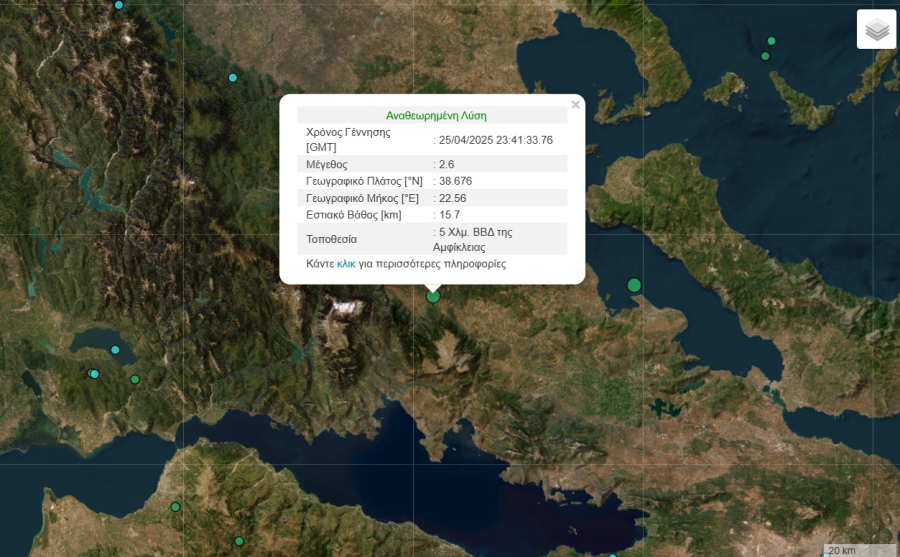Viewport: 900px width, 557px height.
Task: Click popup title 'Αναθεωρημένη Λύση'
Action: click(436, 115)
